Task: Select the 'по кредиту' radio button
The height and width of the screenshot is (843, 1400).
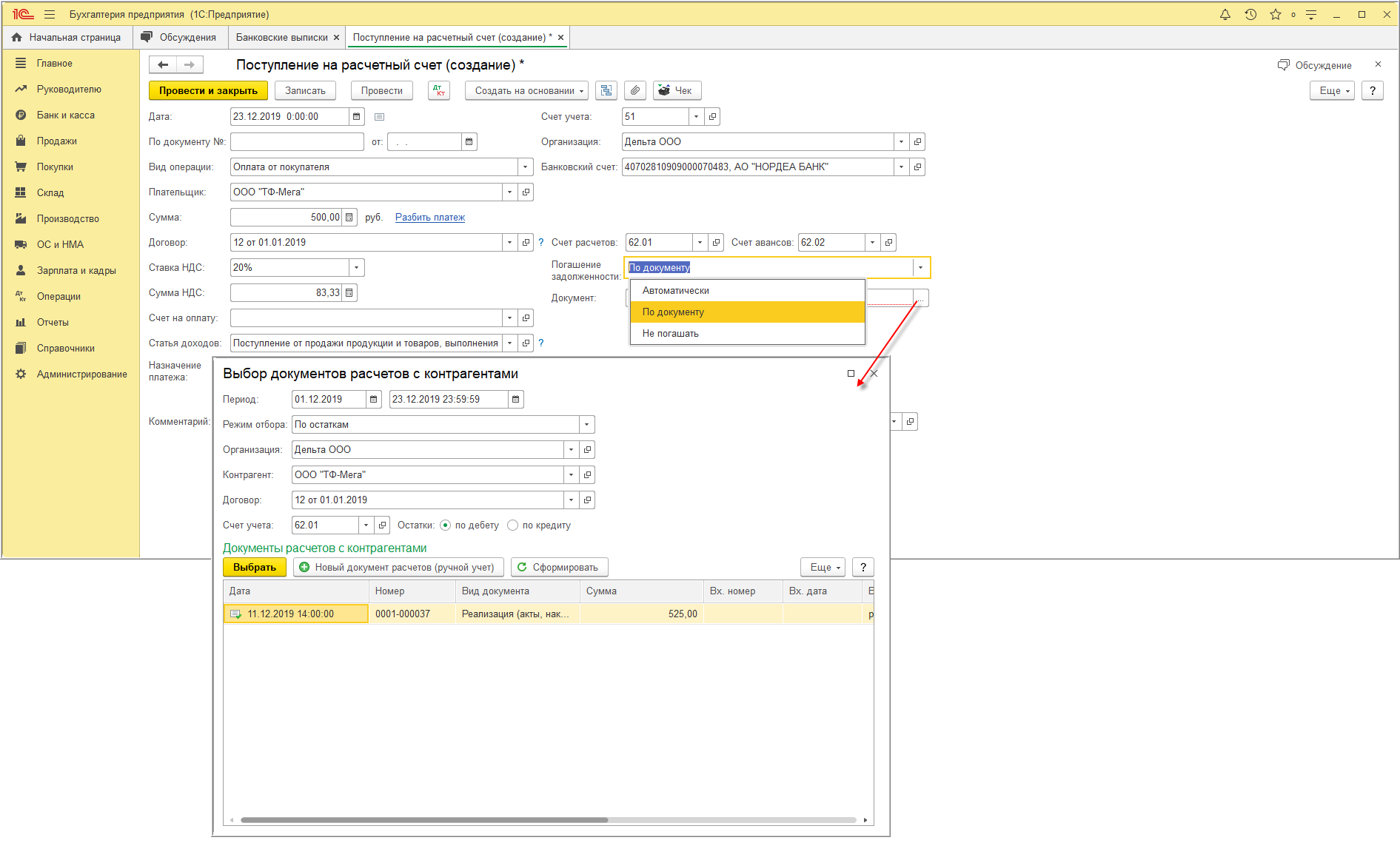Action: coord(512,525)
